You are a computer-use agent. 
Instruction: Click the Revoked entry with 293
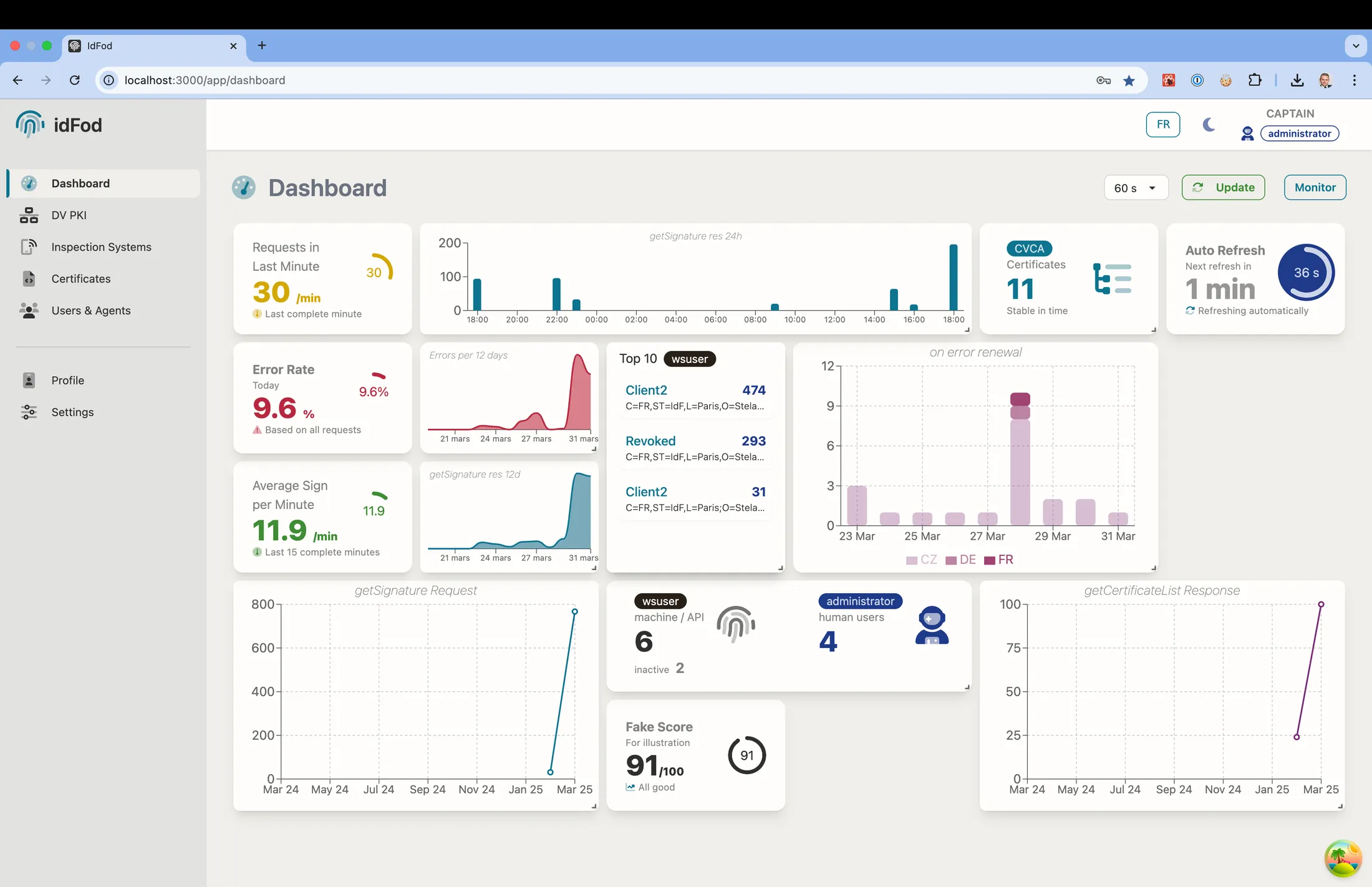(x=695, y=448)
